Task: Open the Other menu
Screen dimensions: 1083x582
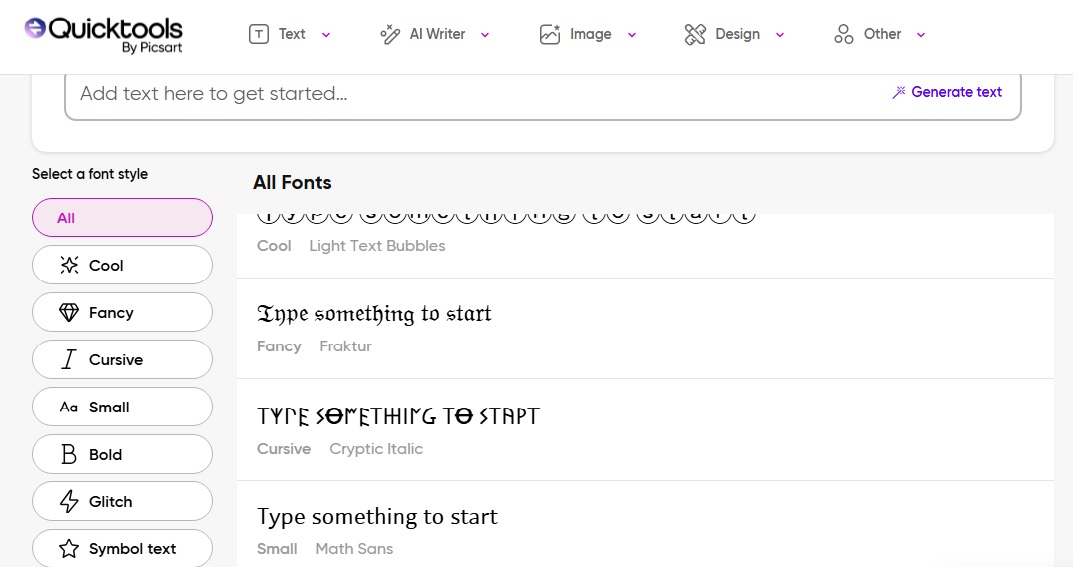Action: click(881, 34)
